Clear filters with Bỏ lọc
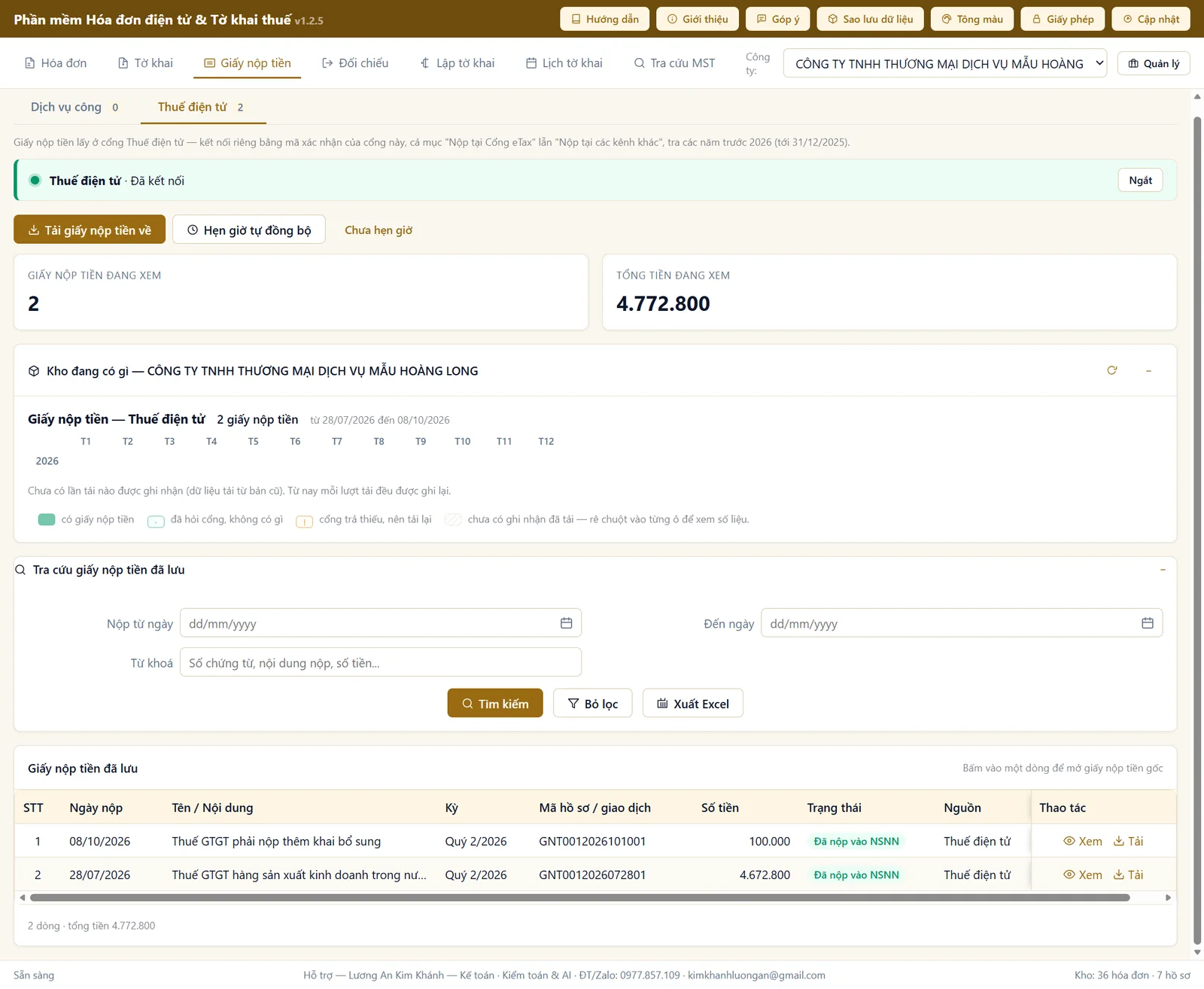1204x989 pixels. coord(593,703)
